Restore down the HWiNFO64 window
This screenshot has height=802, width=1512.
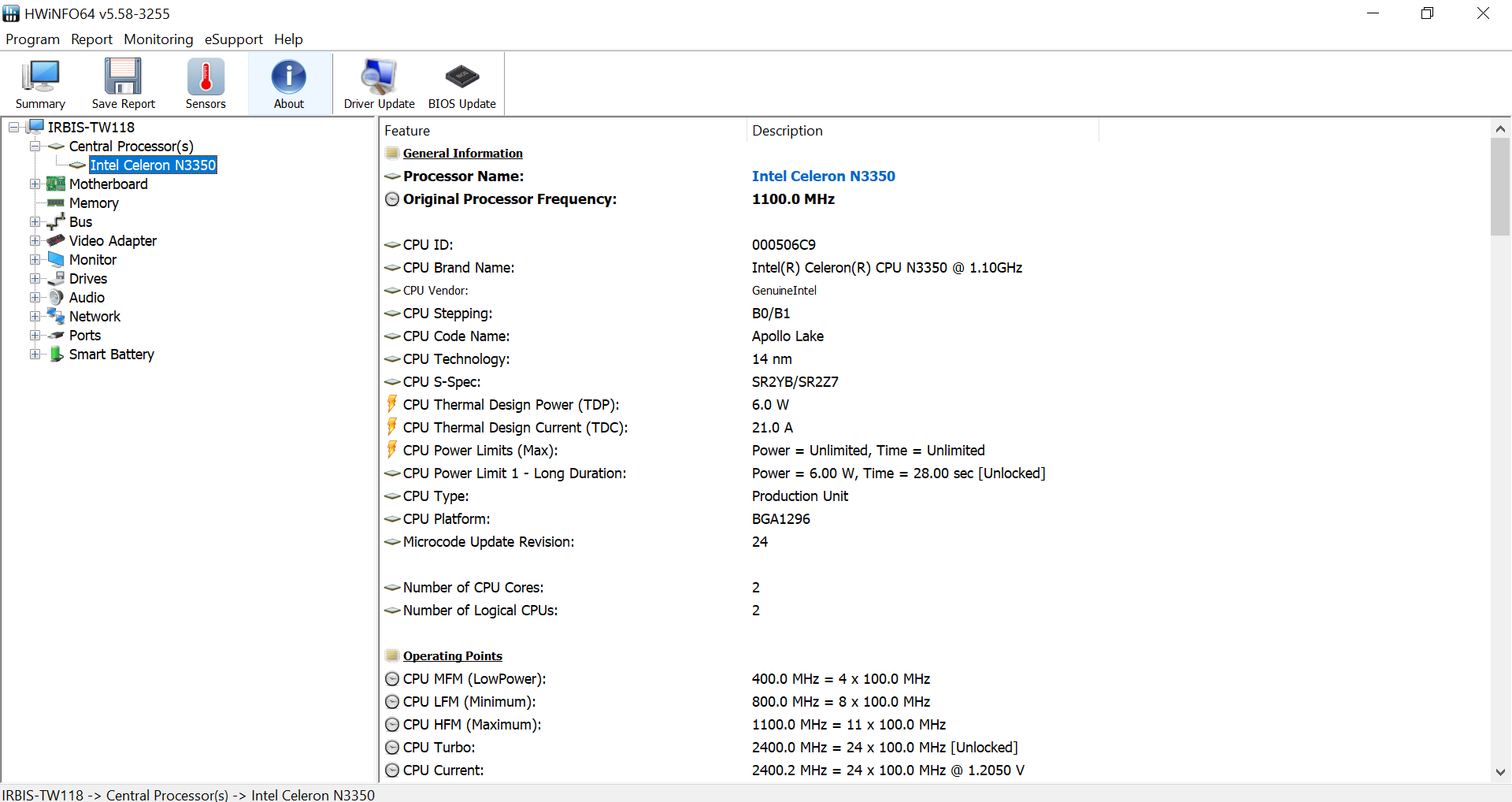point(1427,13)
